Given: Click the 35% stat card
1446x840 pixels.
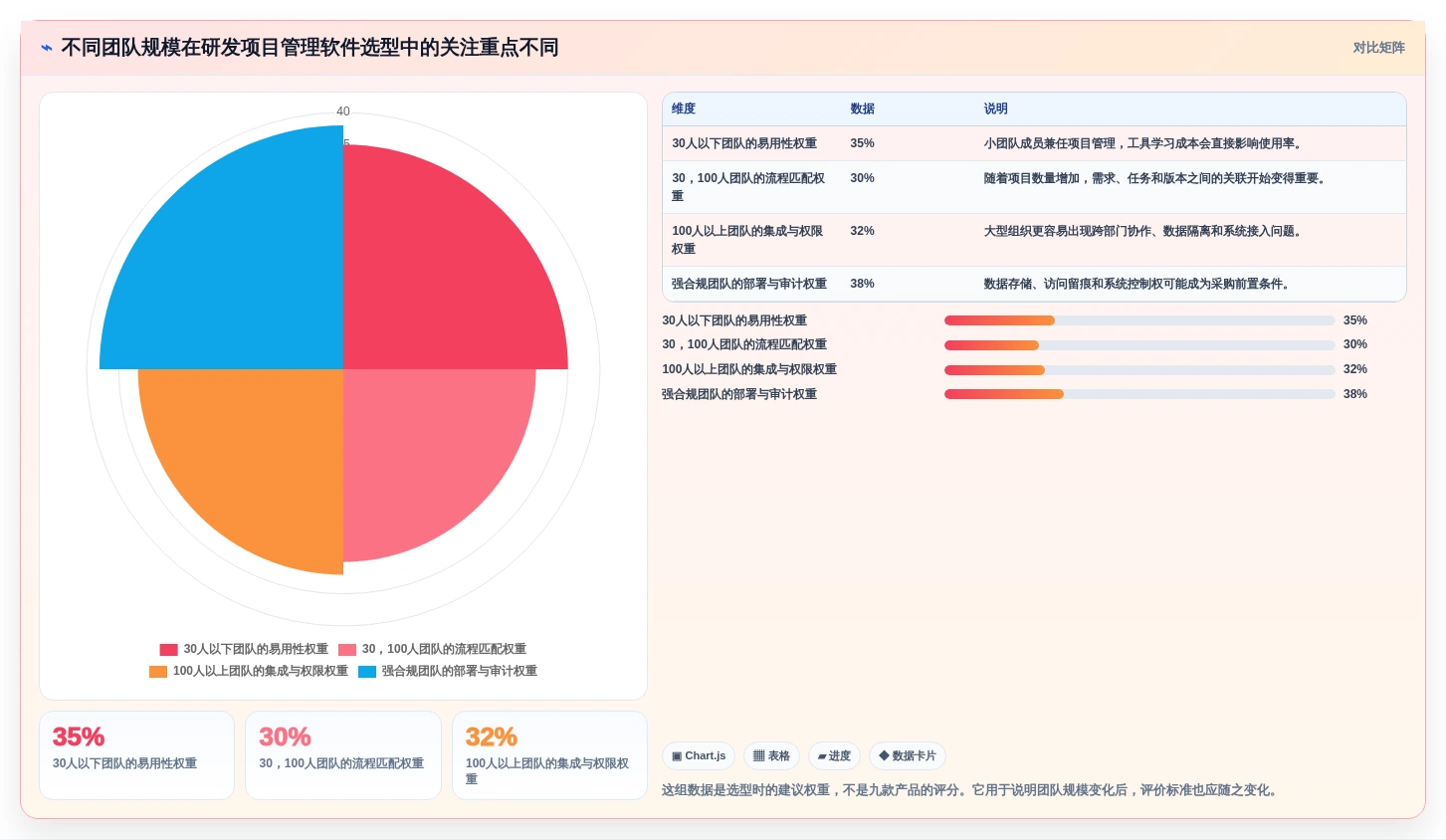Looking at the screenshot, I should tap(137, 755).
